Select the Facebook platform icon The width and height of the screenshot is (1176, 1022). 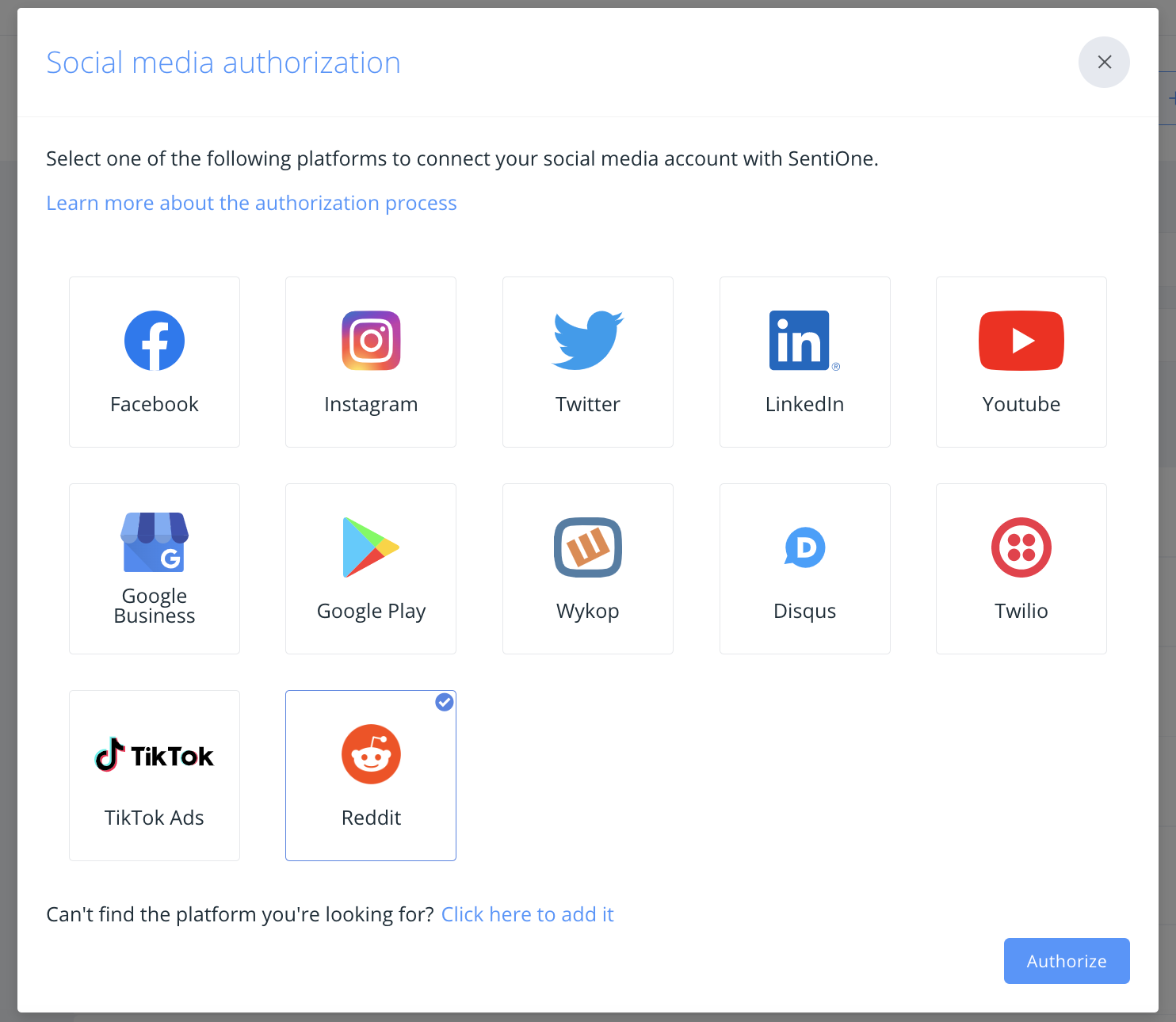pos(155,341)
